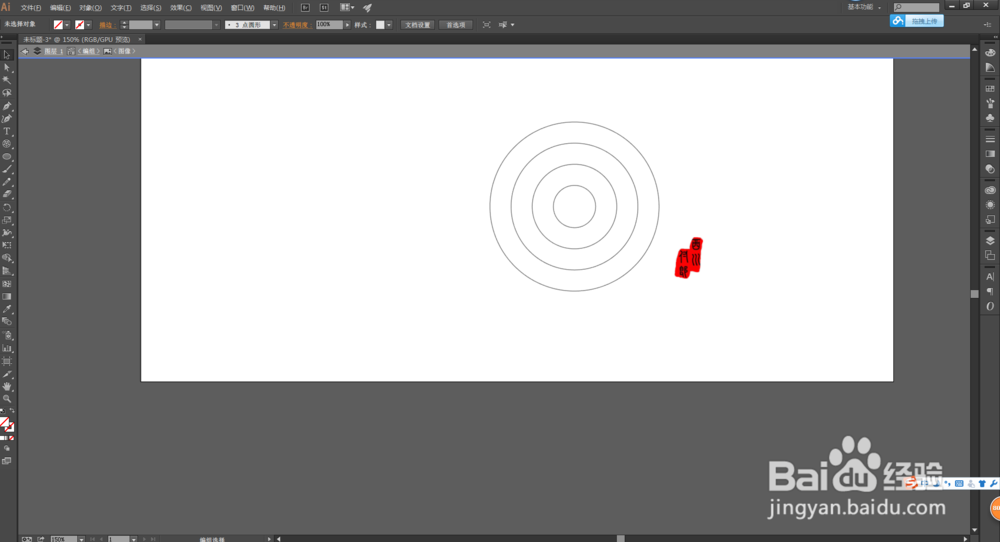Open the 基本功能 workspace switcher
1000x542 pixels.
pos(864,8)
